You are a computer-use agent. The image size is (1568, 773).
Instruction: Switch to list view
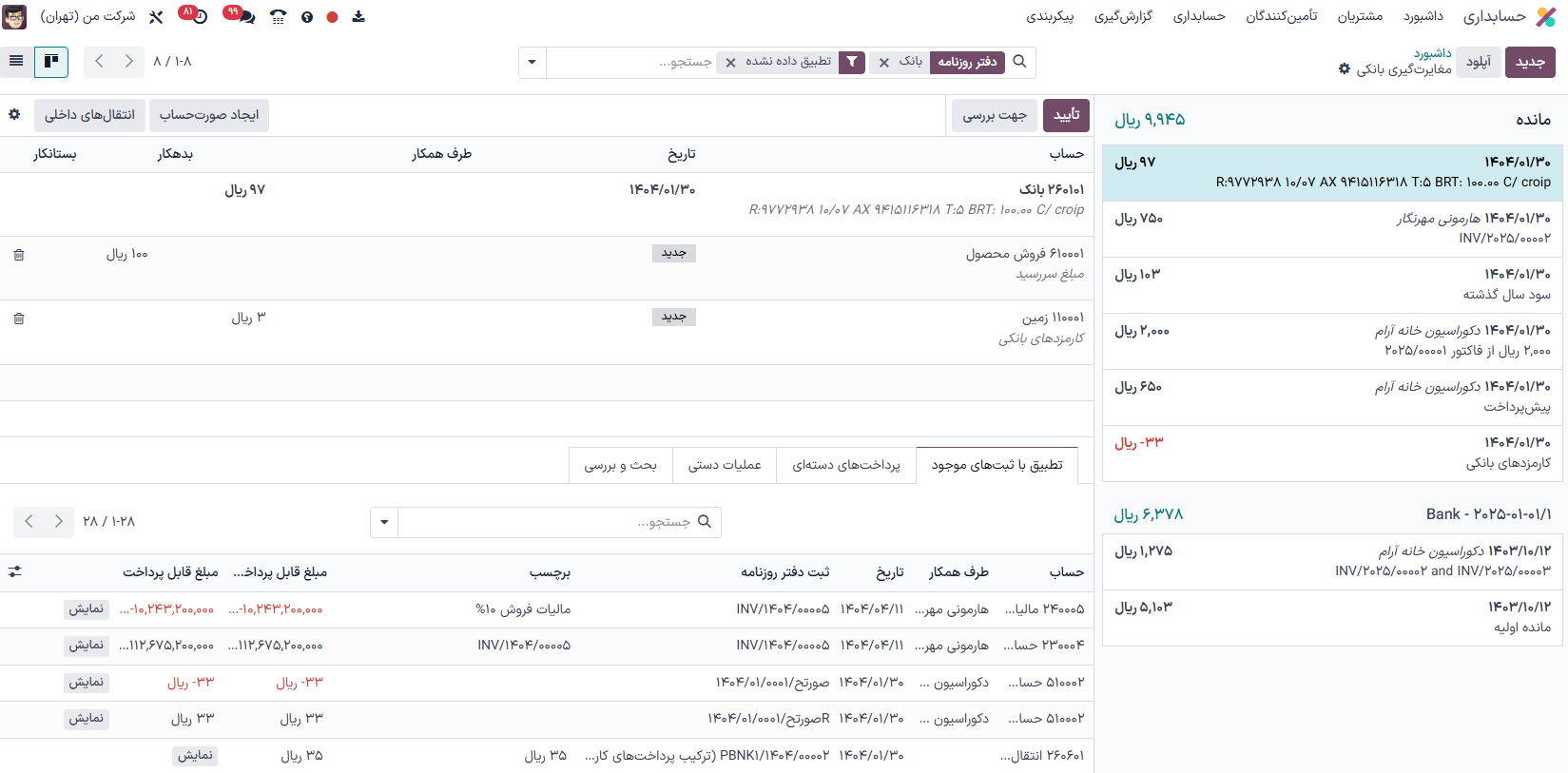pos(16,62)
